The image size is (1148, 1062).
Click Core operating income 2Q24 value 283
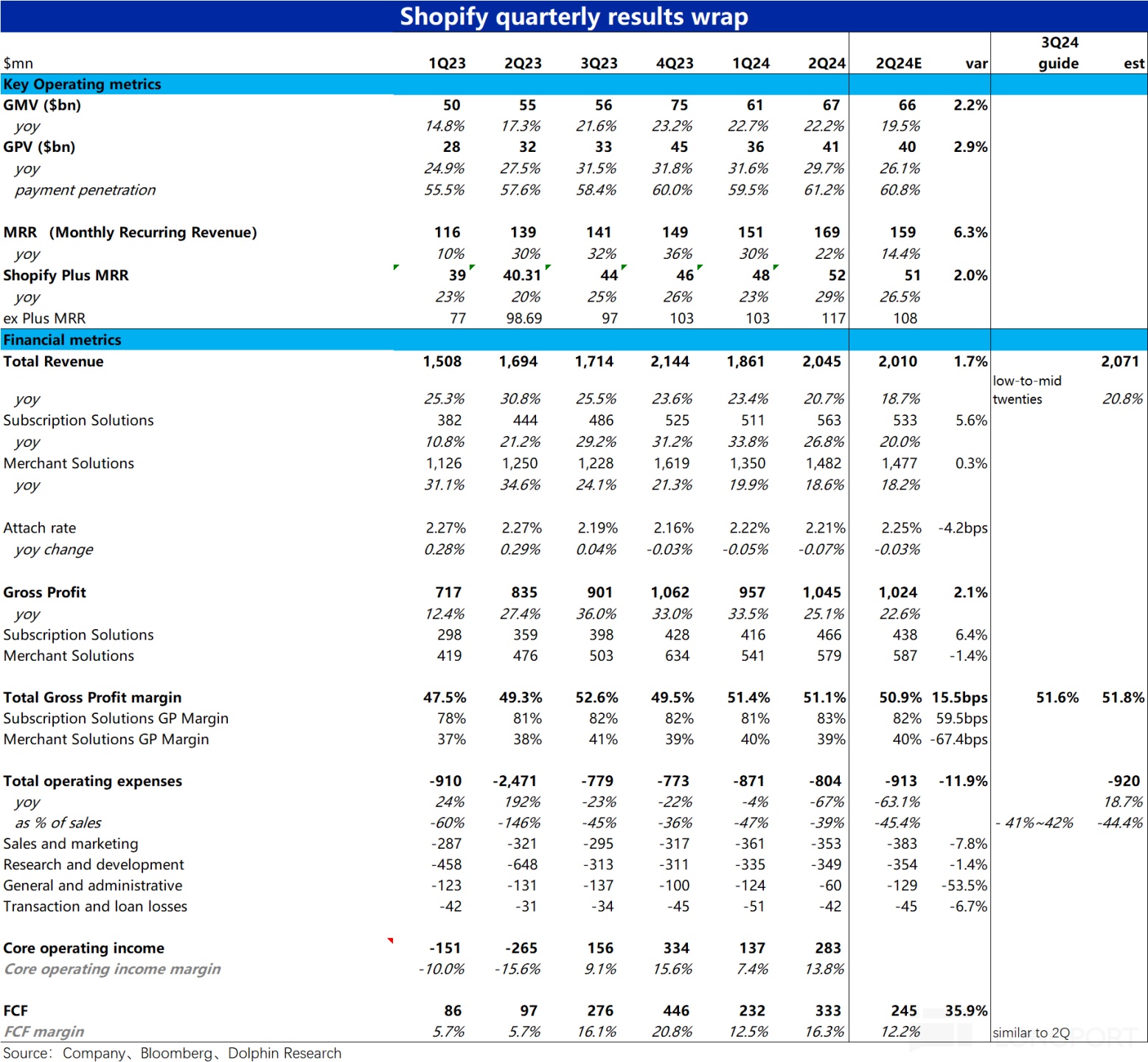(828, 948)
